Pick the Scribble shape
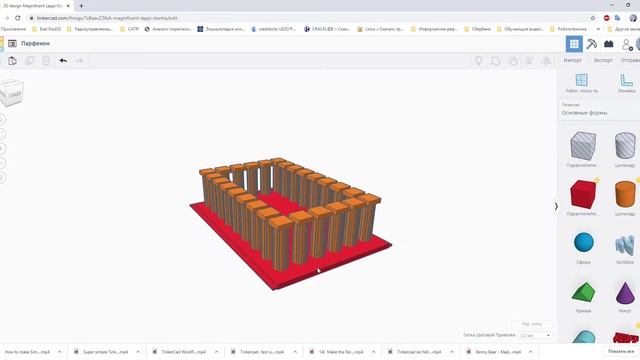Viewport: 640px width, 360px height. coord(625,244)
